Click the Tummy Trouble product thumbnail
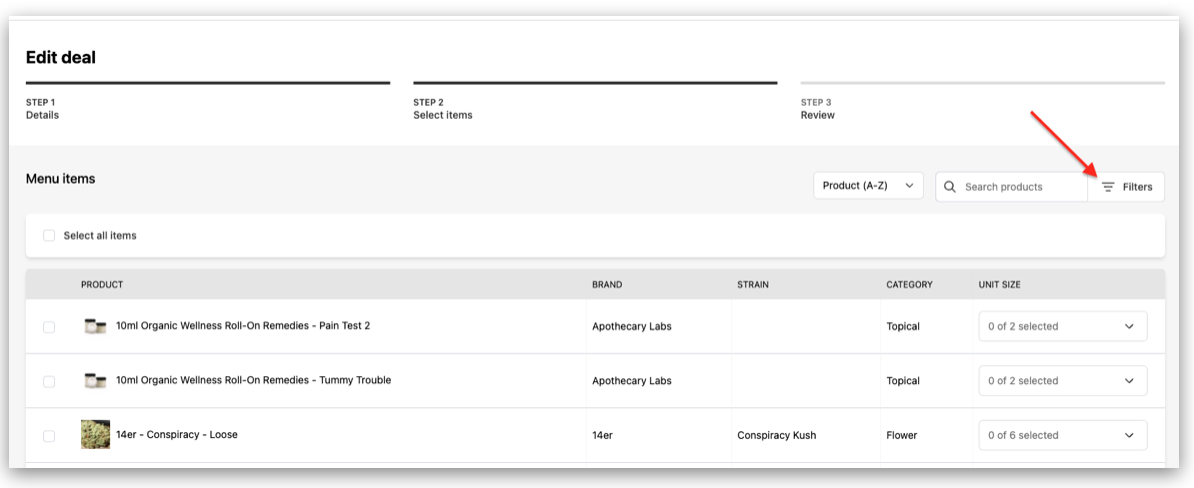 tap(95, 381)
